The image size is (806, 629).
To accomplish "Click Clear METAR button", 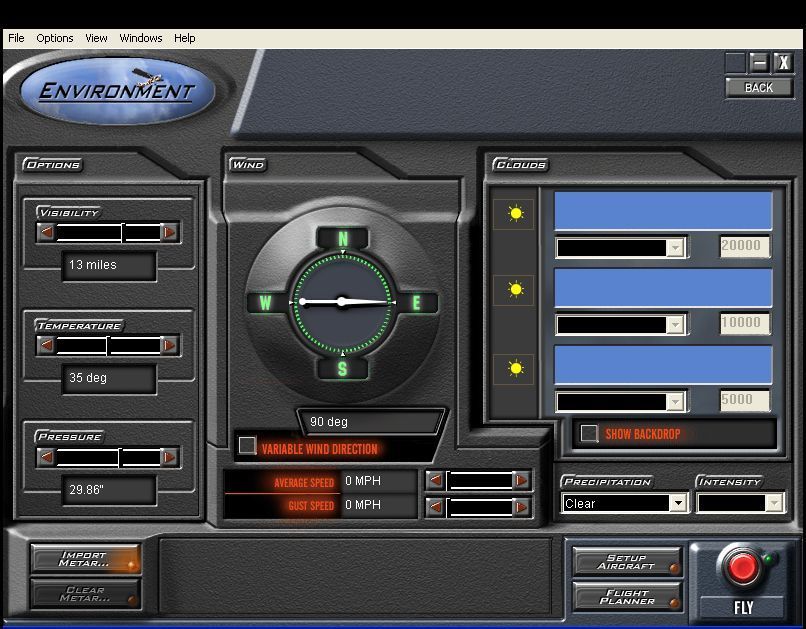I will click(x=85, y=594).
